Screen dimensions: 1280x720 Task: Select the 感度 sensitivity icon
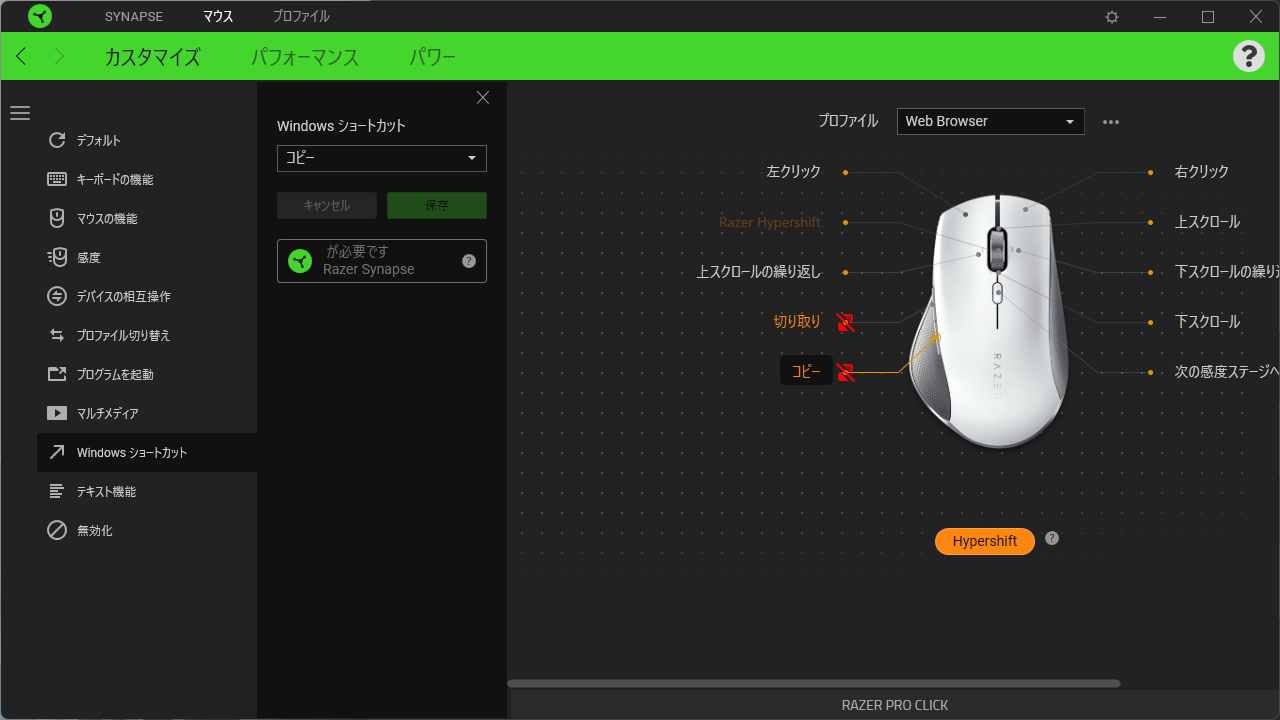pos(57,257)
